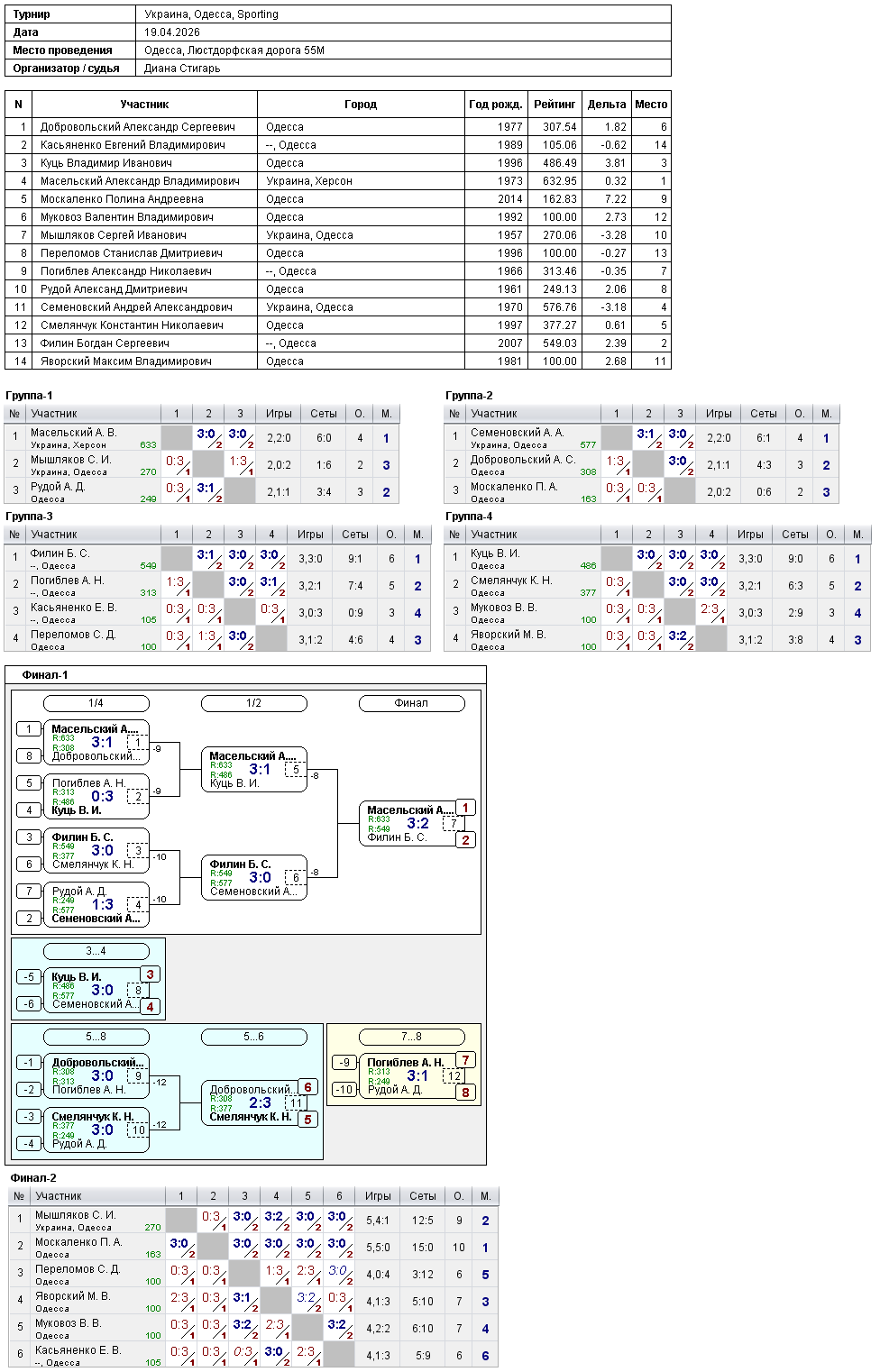Click fifth place badge next to Смелянчук
This screenshot has width=880, height=1372.
click(307, 1119)
